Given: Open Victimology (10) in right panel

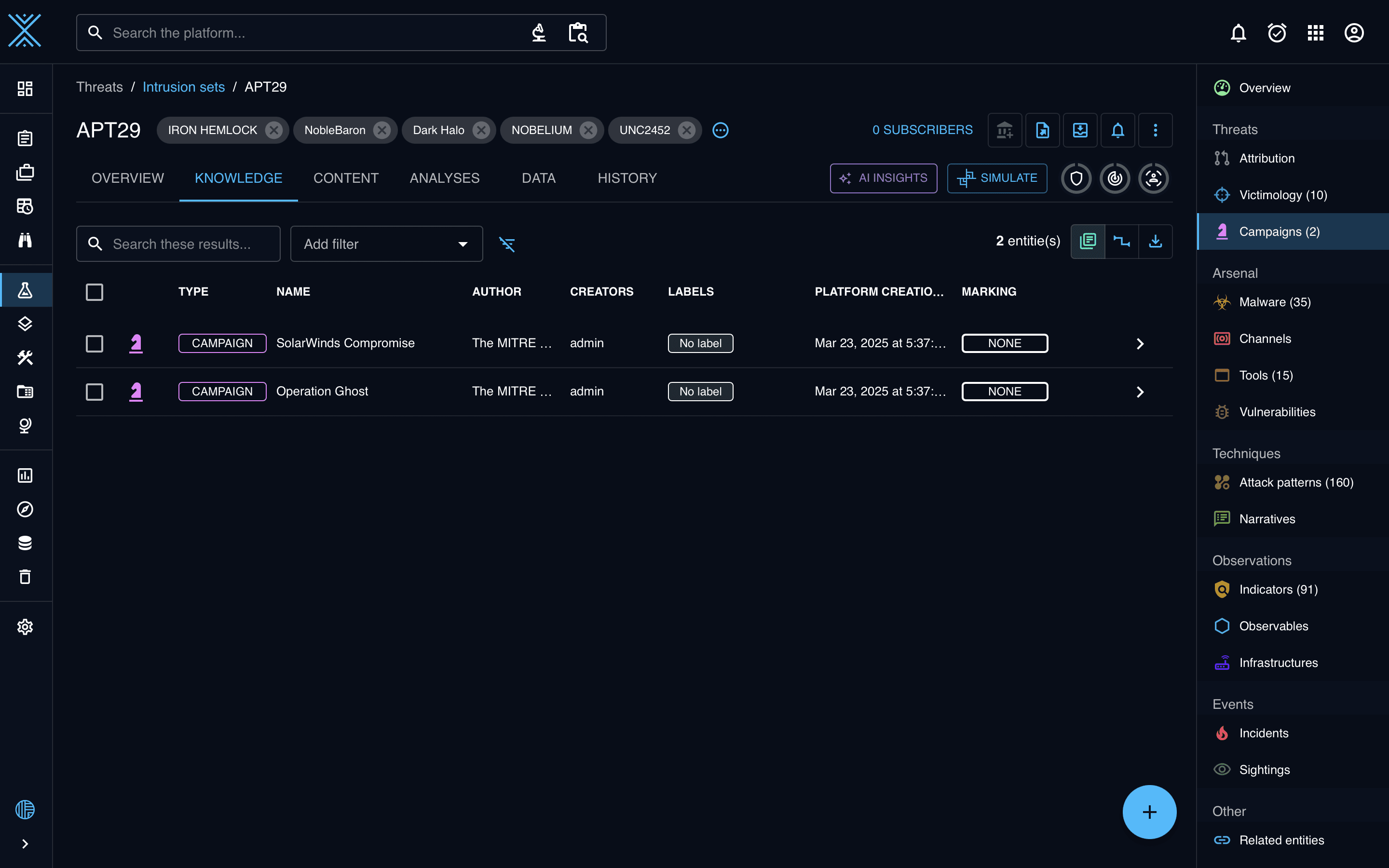Looking at the screenshot, I should [1293, 195].
